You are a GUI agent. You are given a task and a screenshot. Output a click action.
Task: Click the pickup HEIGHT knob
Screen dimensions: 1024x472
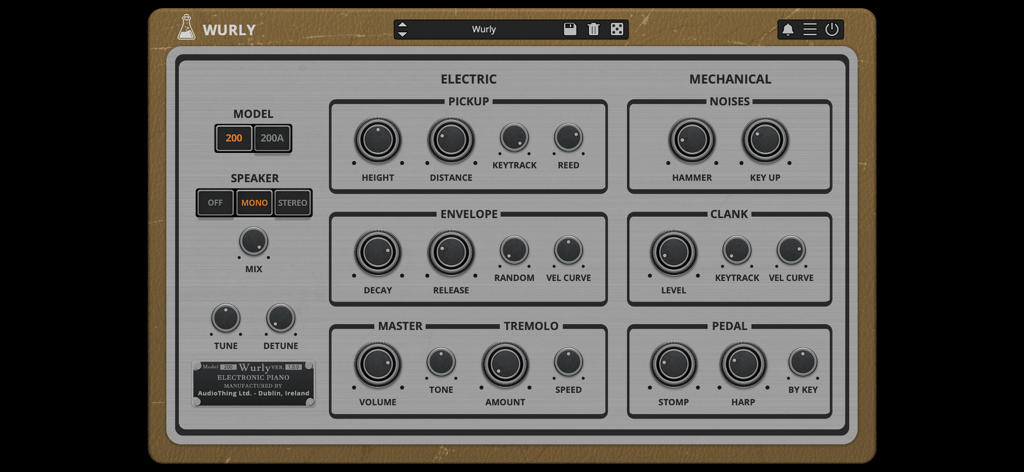pyautogui.click(x=377, y=140)
